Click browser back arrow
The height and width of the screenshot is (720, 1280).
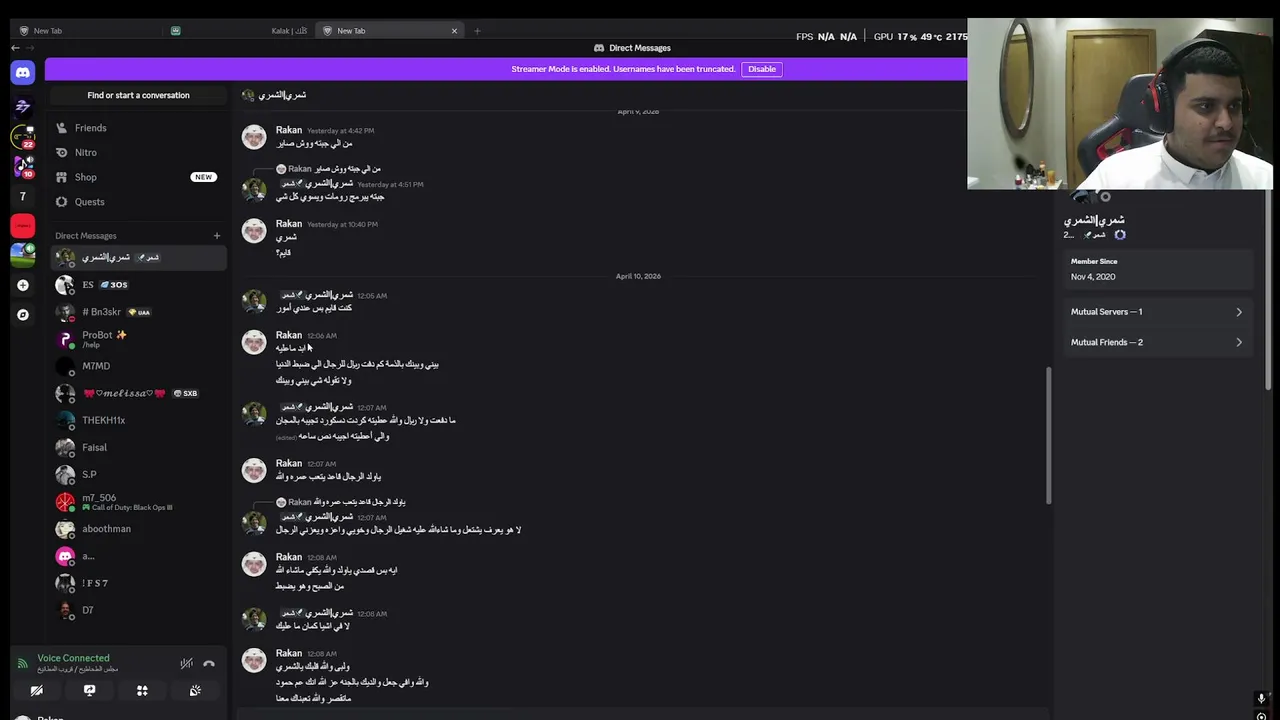click(x=15, y=47)
